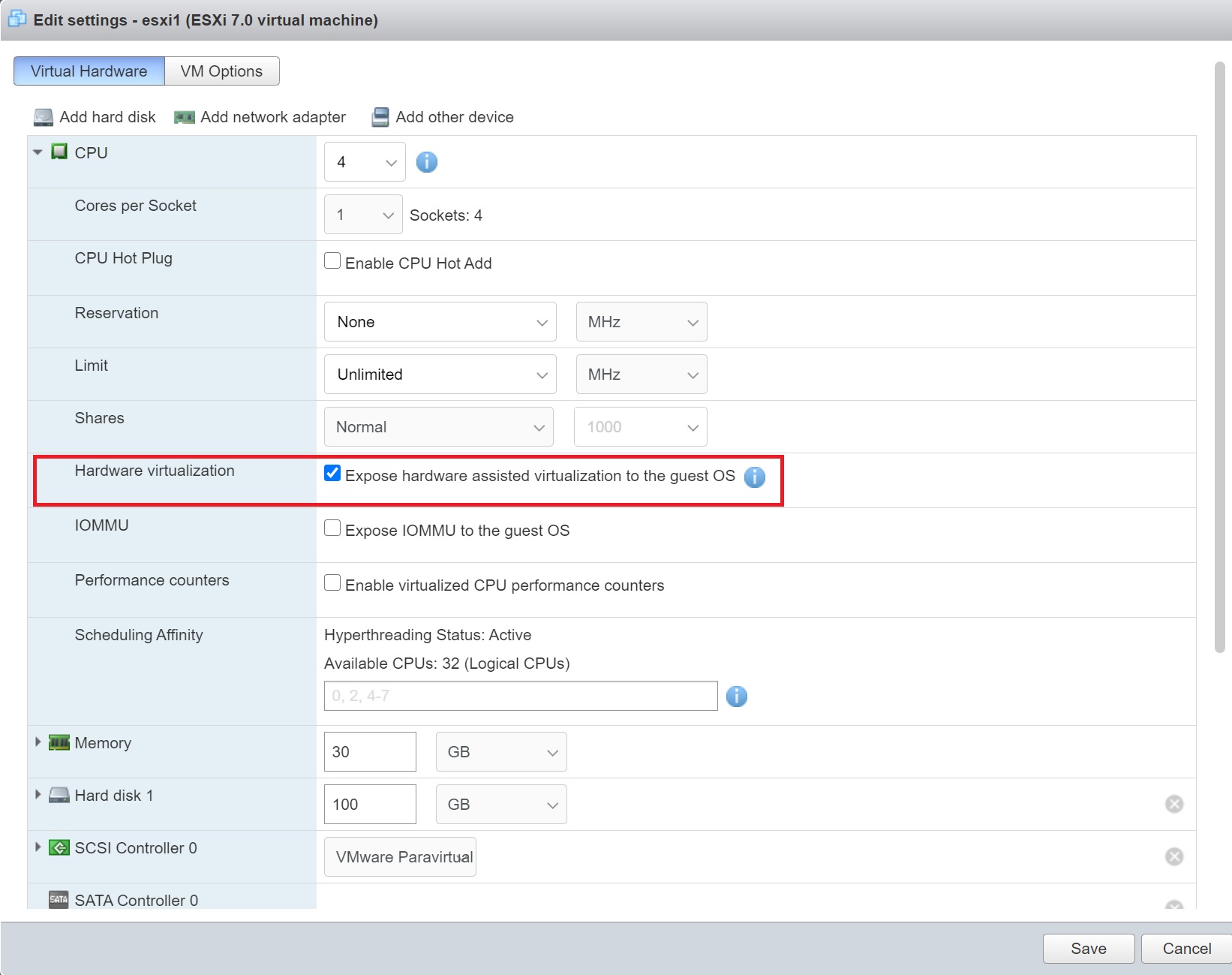Enable virtualized CPU performance counters checkbox
The width and height of the screenshot is (1232, 975).
click(x=332, y=583)
